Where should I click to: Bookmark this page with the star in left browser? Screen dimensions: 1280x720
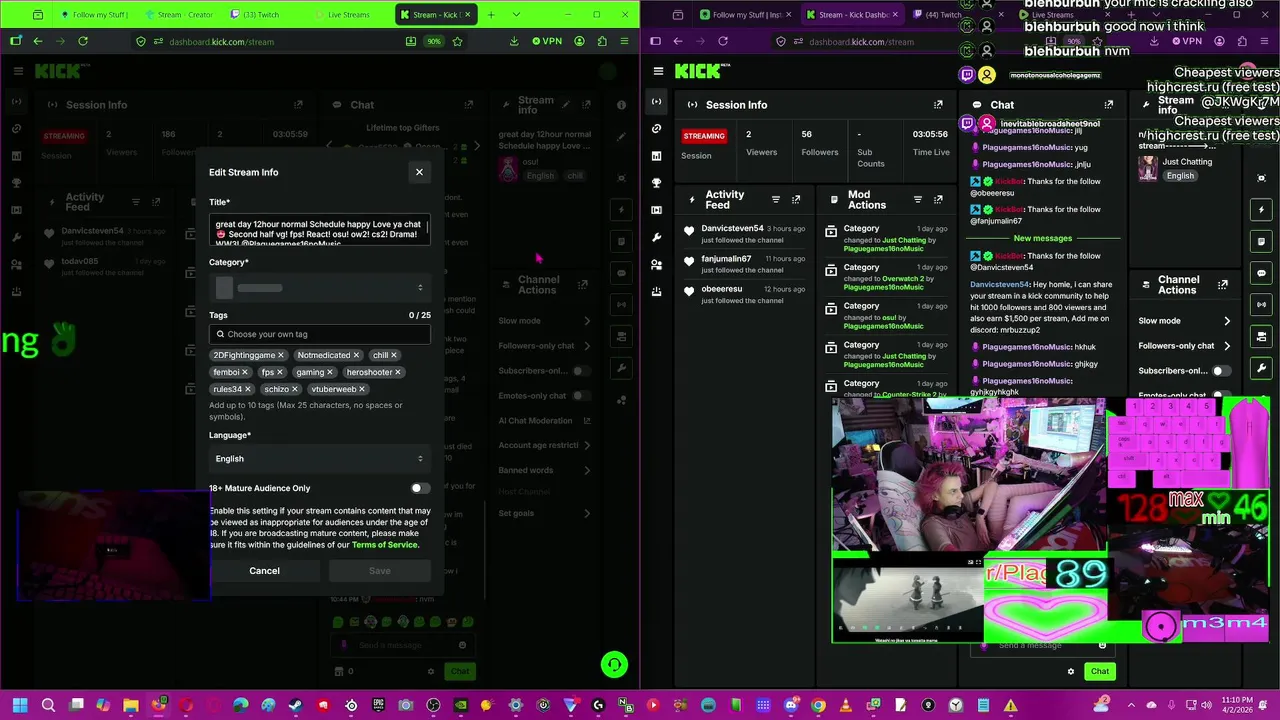457,41
